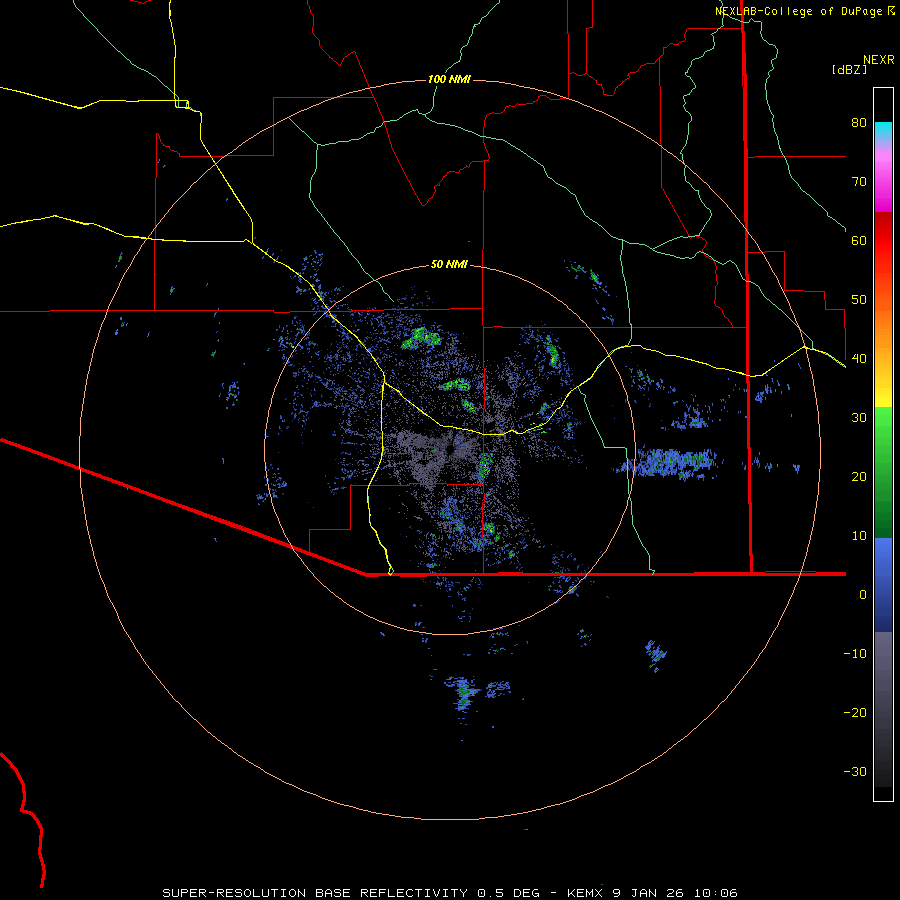Screen dimensions: 900x900
Task: Click the -30 dBZ scale value
Action: coord(855,771)
